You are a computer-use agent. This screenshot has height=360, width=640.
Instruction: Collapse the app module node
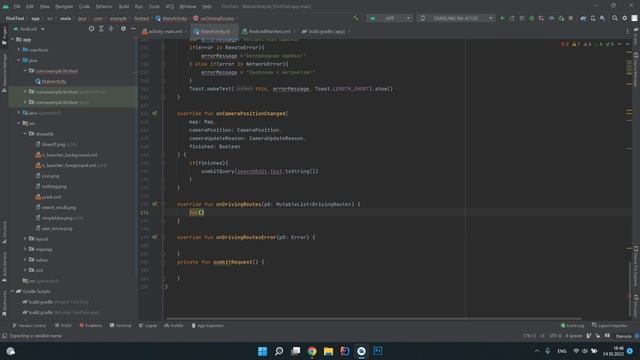(x=12, y=40)
